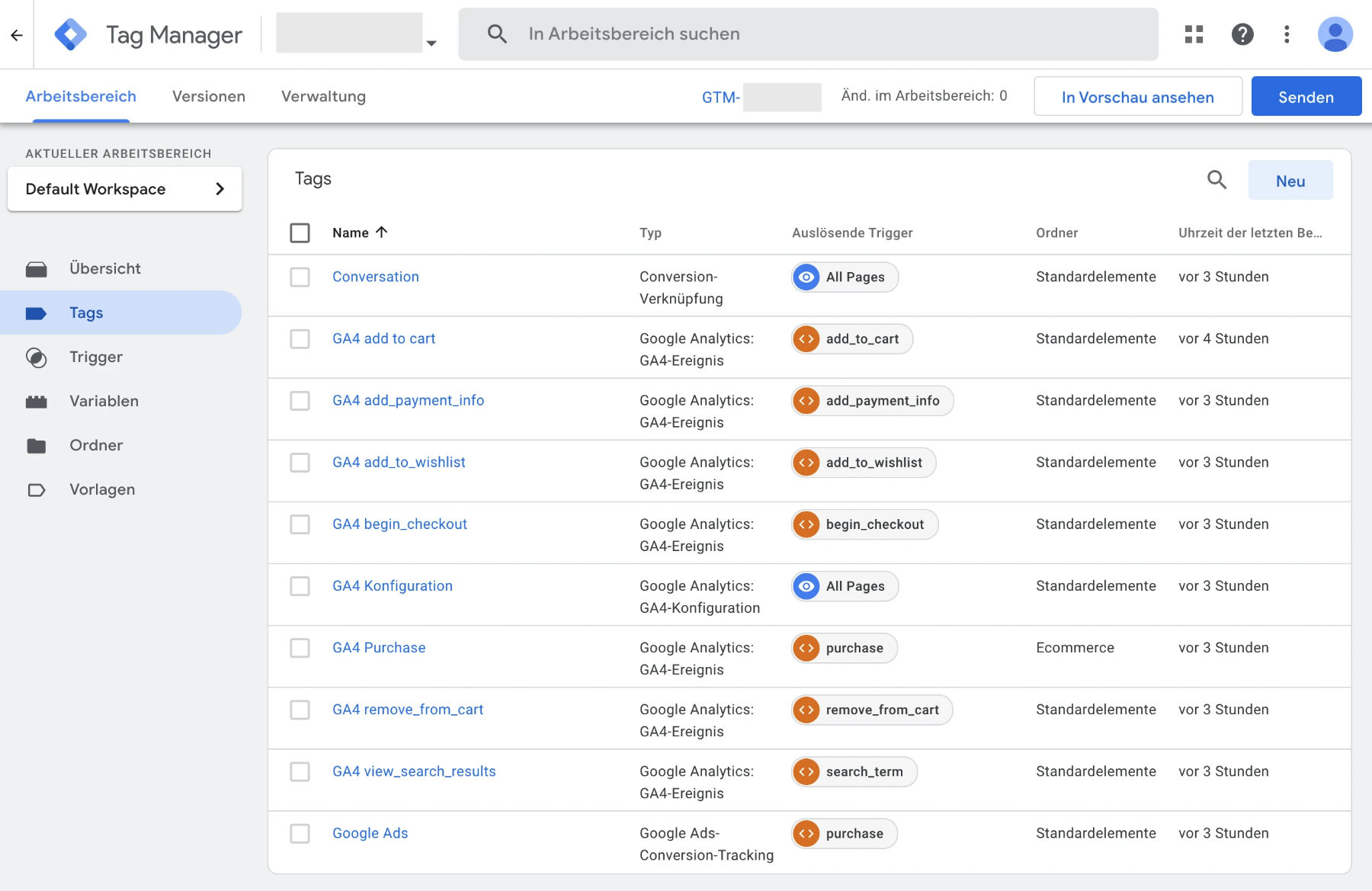Click 'vor 4 Stunden' timestamp

click(x=1223, y=338)
